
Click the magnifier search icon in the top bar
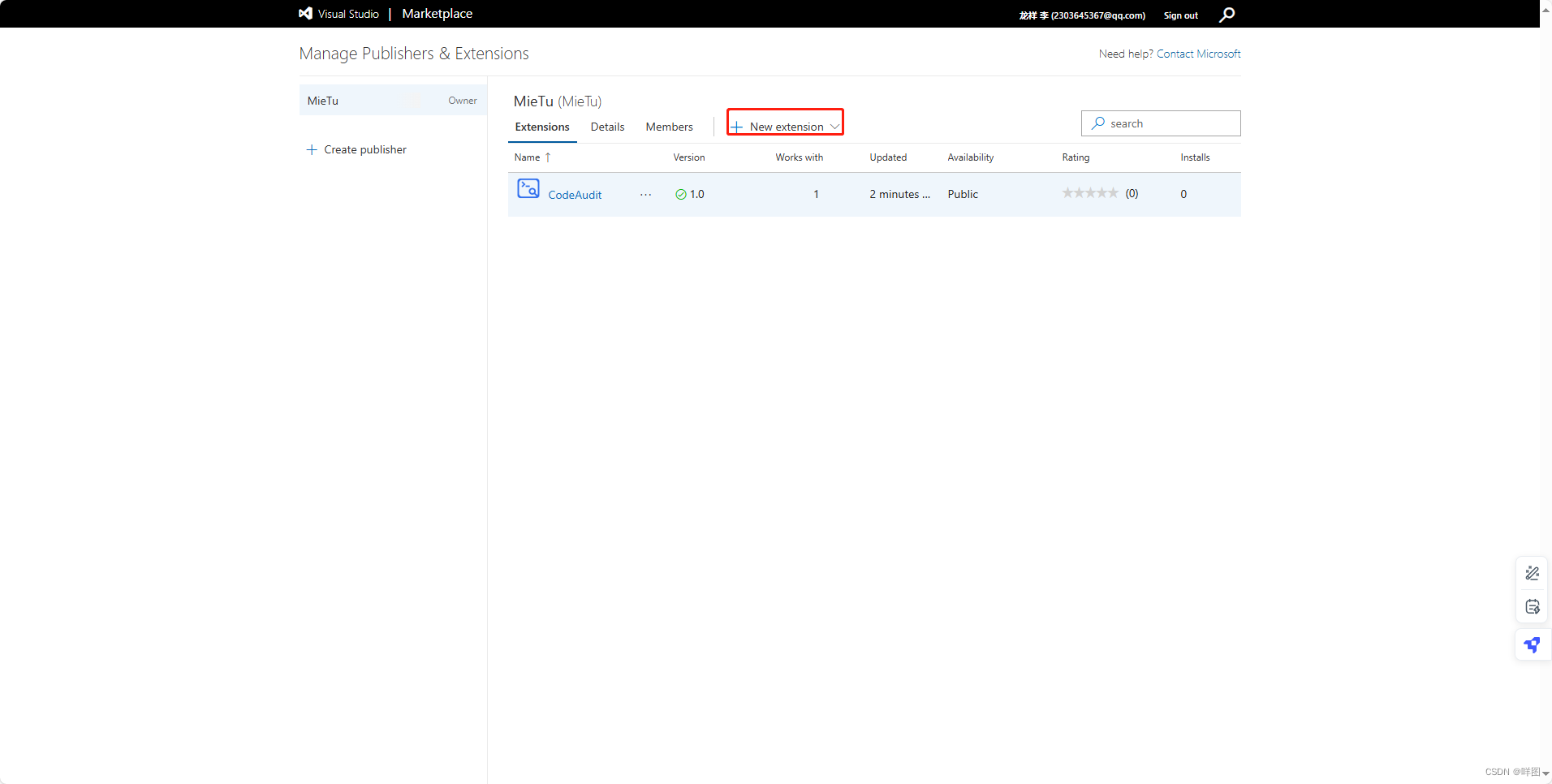[1227, 15]
